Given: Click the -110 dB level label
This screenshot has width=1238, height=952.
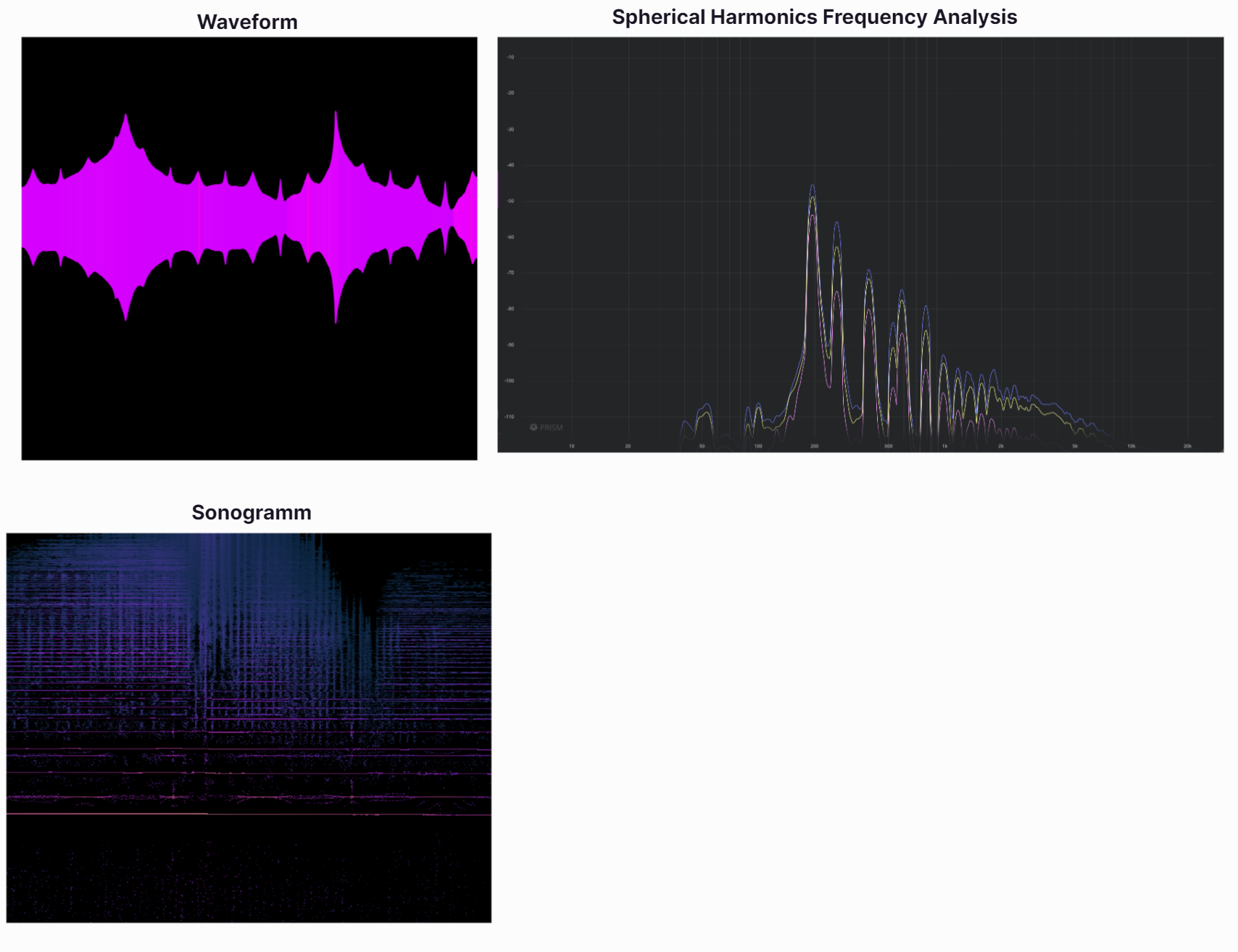Looking at the screenshot, I should pos(510,417).
